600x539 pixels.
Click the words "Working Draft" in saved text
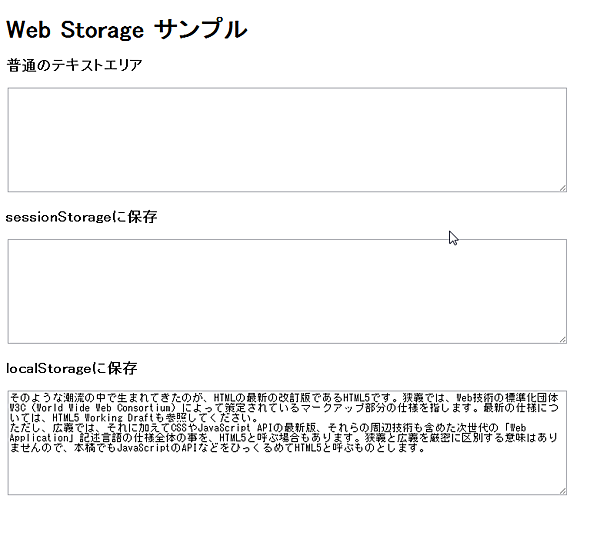tap(106, 418)
